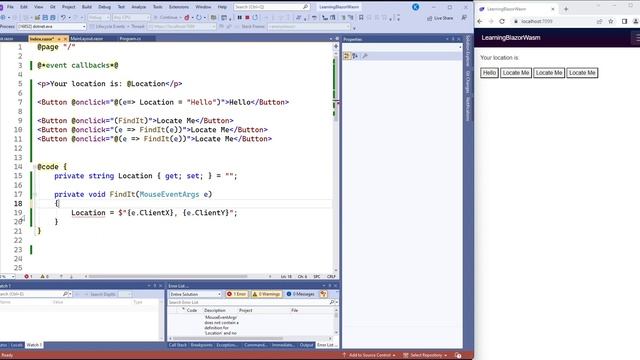The width and height of the screenshot is (640, 360).
Task: Click the Hello button in browser page
Action: coord(489,73)
